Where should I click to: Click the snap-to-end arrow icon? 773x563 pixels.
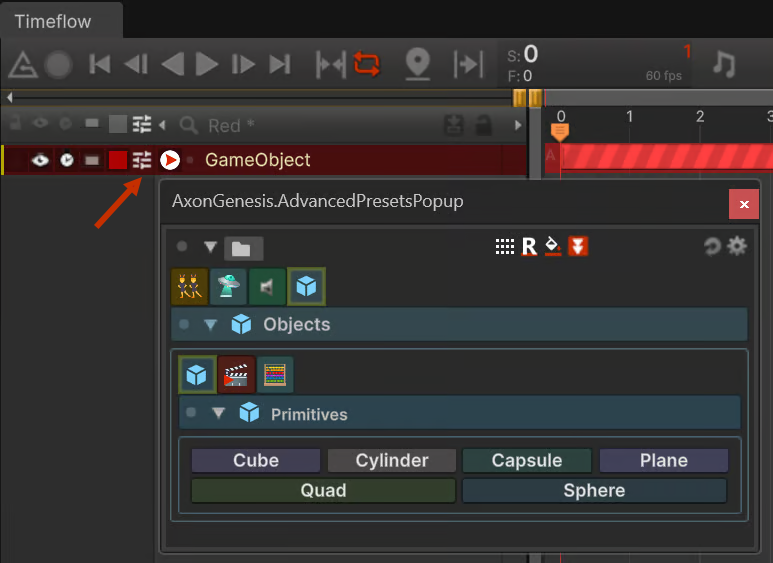point(468,64)
